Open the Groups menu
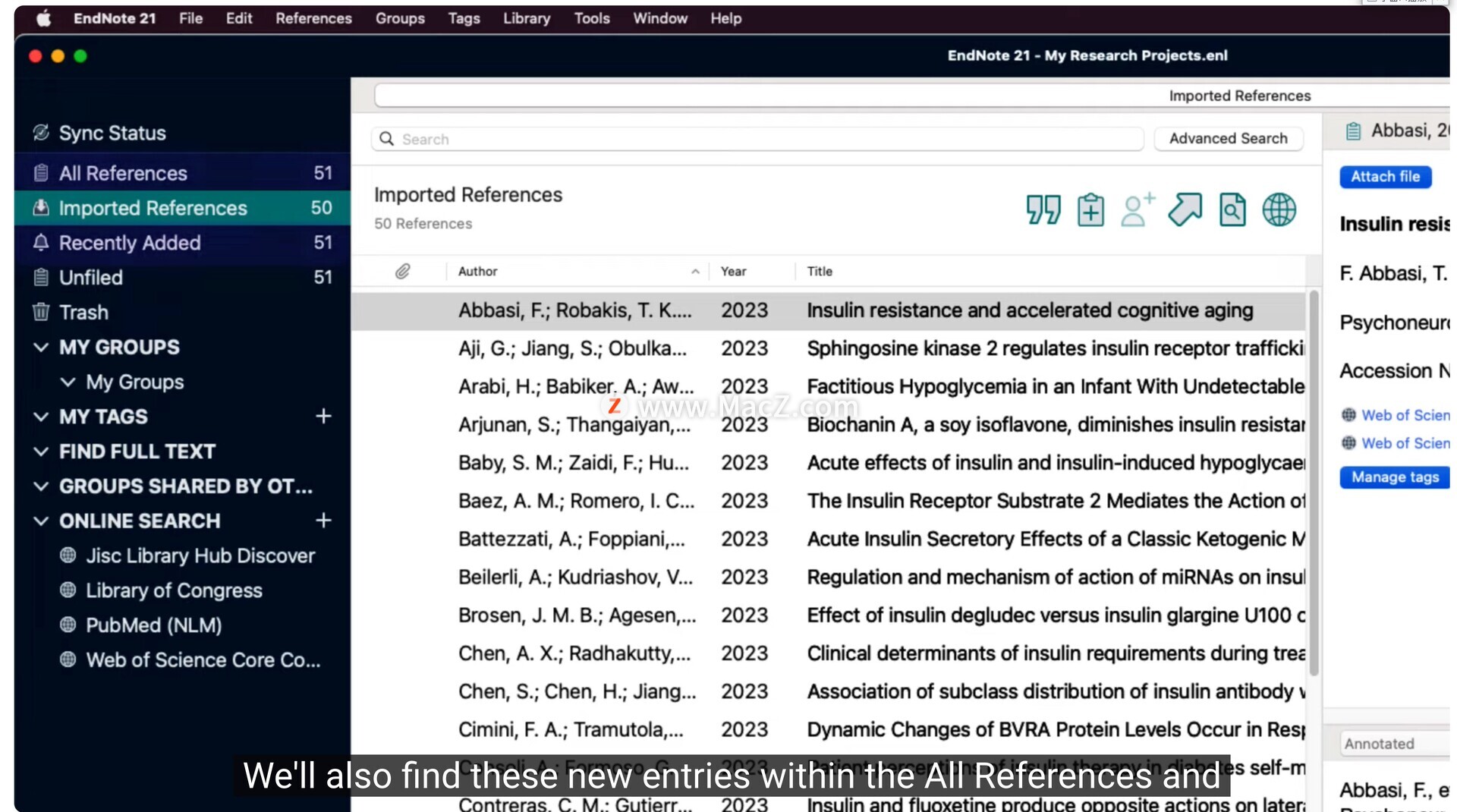 [x=400, y=18]
